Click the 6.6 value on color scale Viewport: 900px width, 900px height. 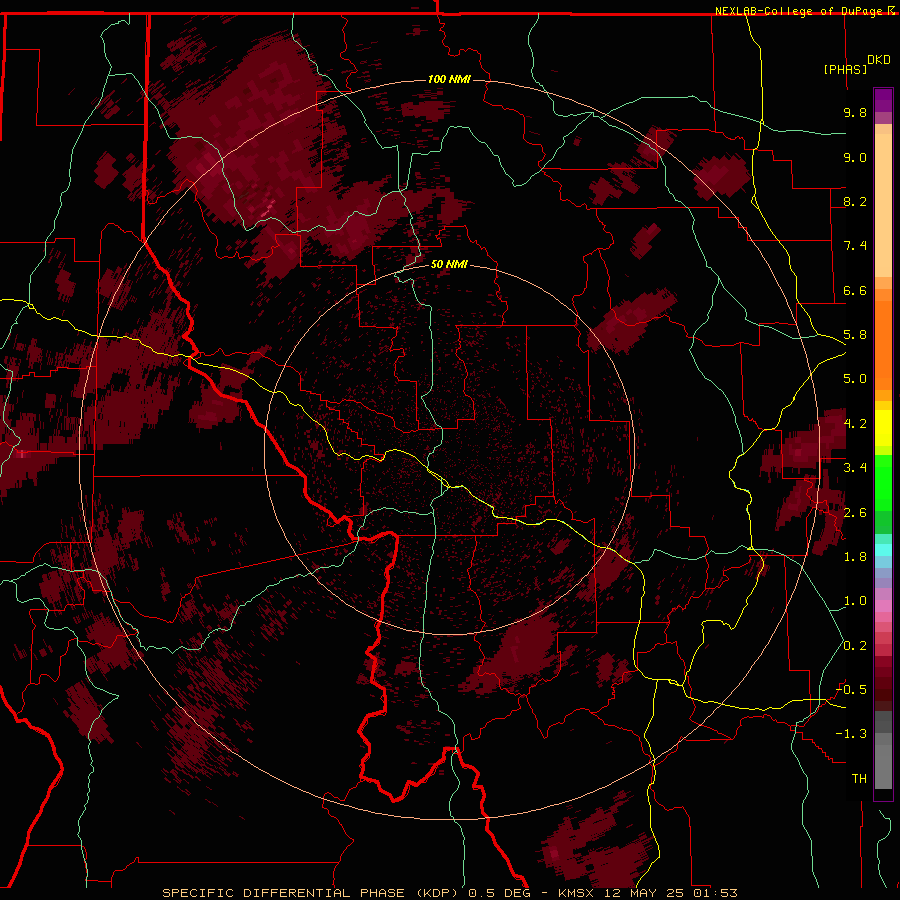tap(855, 290)
